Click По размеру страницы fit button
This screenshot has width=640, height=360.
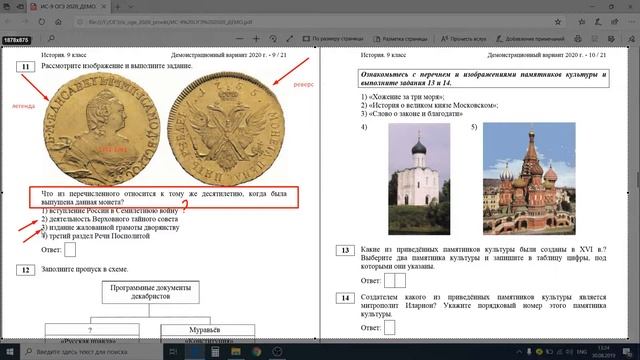coord(333,39)
